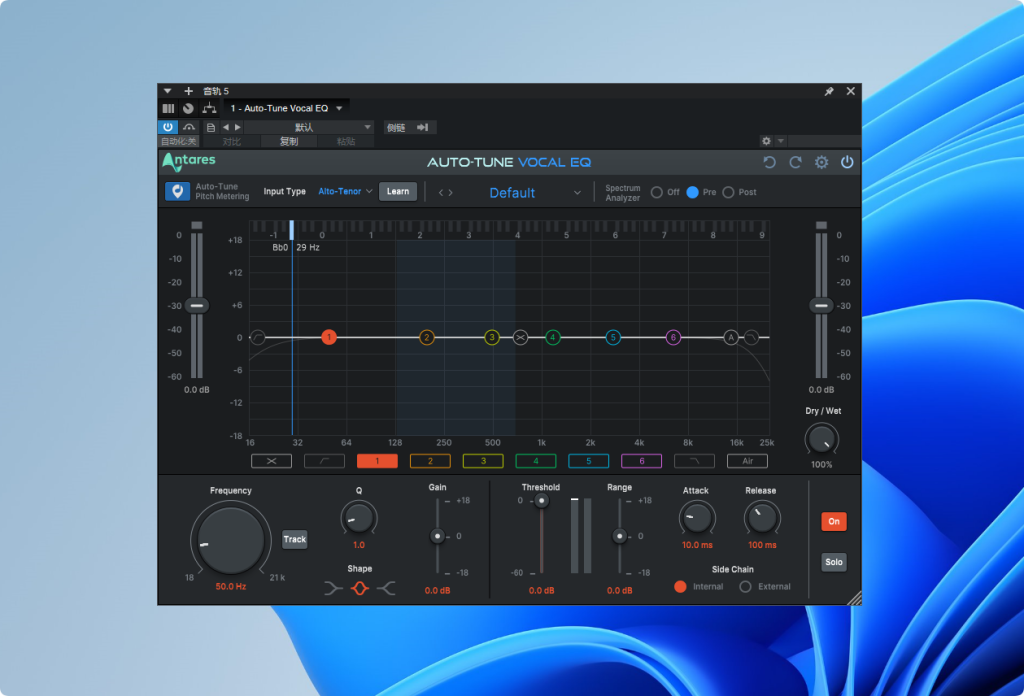The width and height of the screenshot is (1024, 696).
Task: Click the preset file document icon
Action: 210,127
